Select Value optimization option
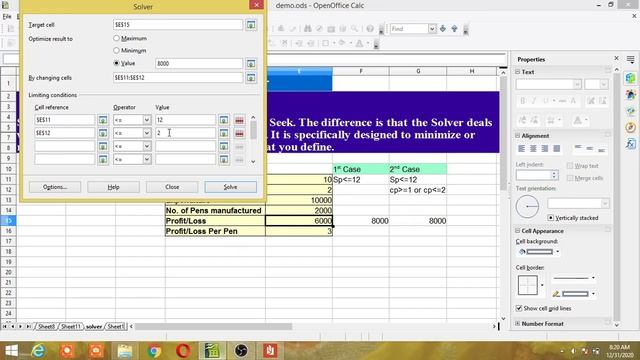Image resolution: width=640 pixels, height=360 pixels. pyautogui.click(x=116, y=63)
